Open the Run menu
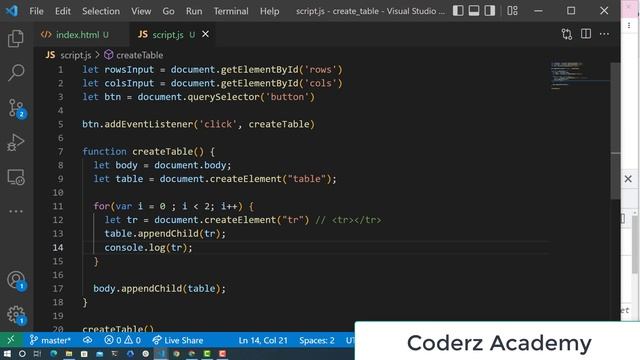The width and height of the screenshot is (640, 360). tap(194, 11)
